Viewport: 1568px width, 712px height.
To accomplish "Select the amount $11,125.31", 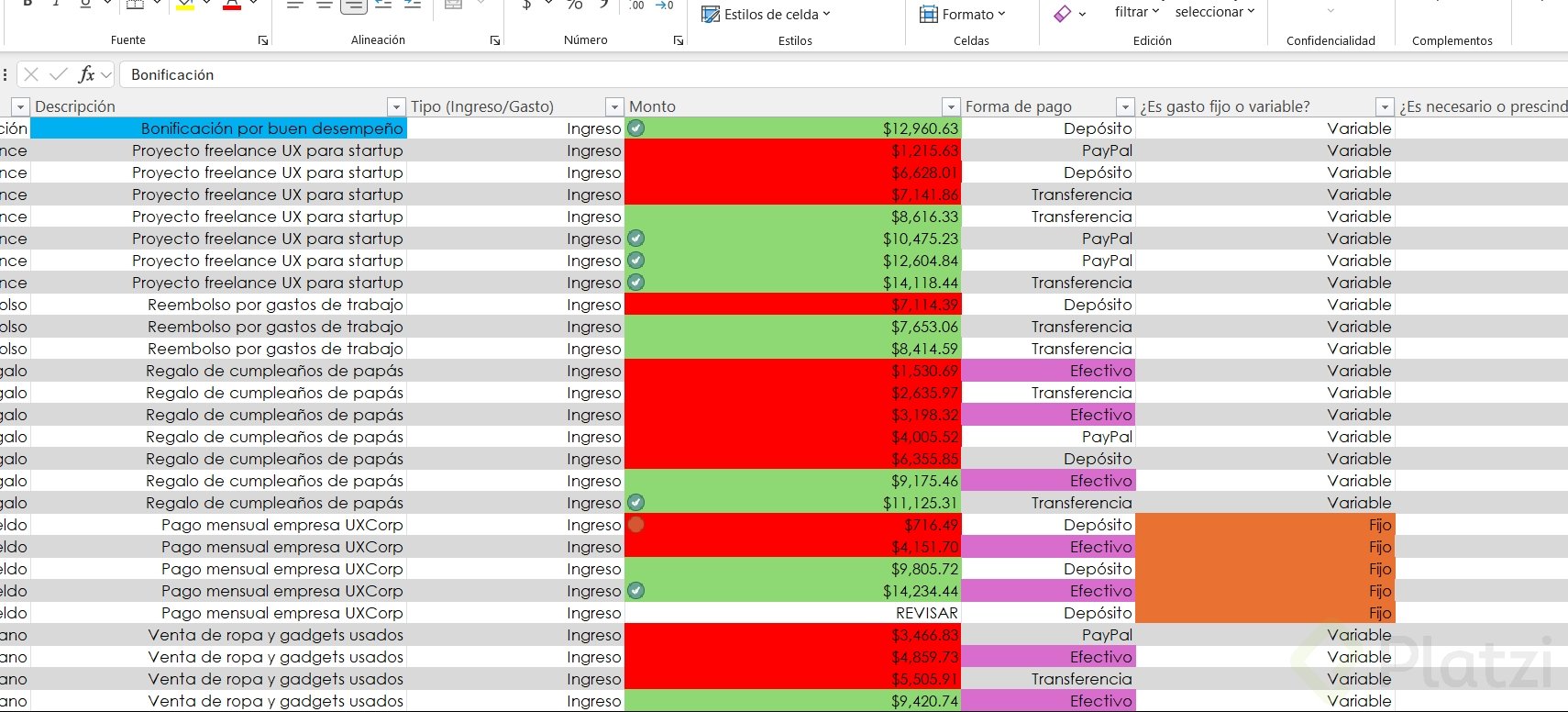I will [x=793, y=503].
